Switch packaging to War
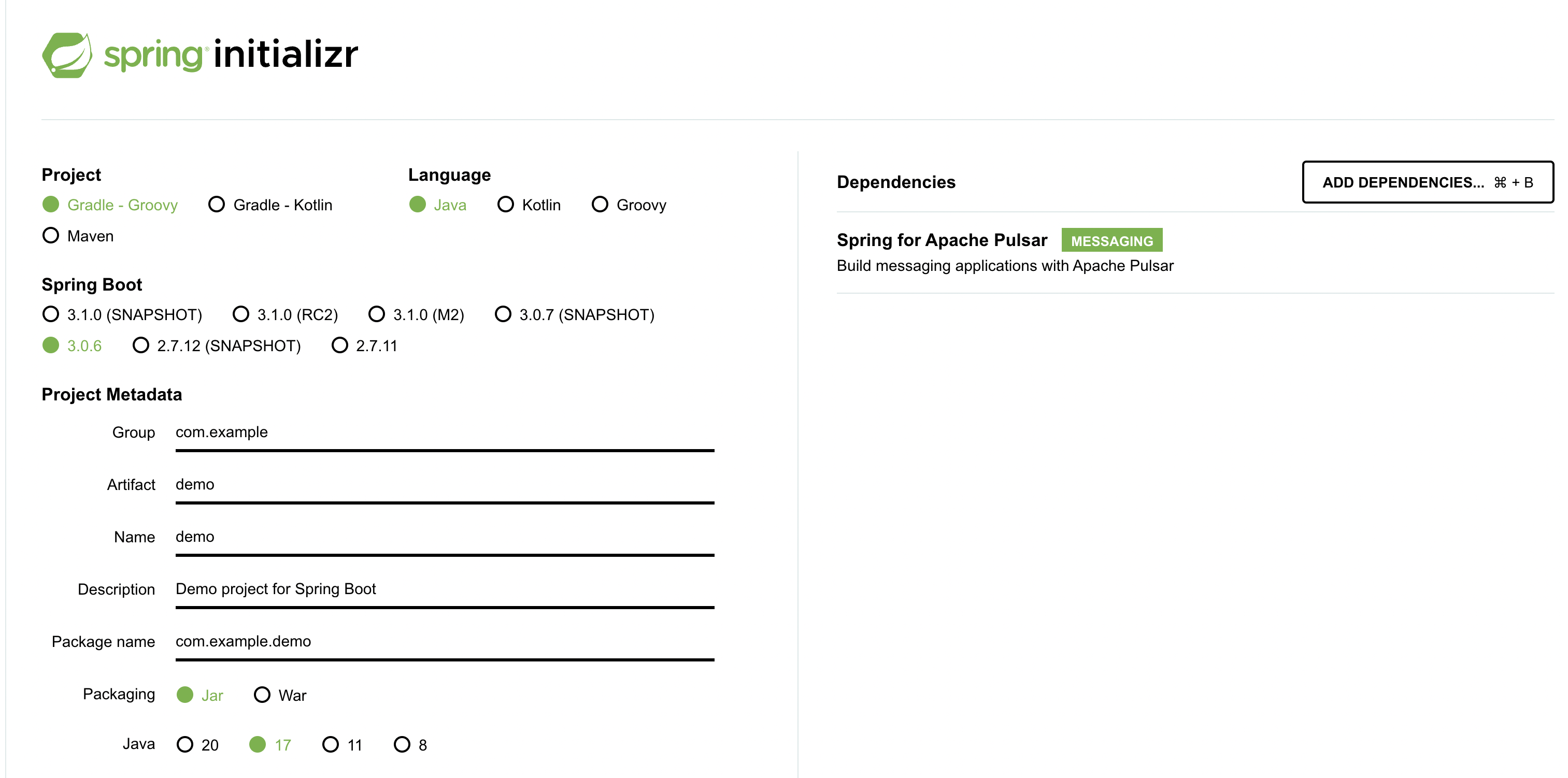1568x778 pixels. (262, 695)
